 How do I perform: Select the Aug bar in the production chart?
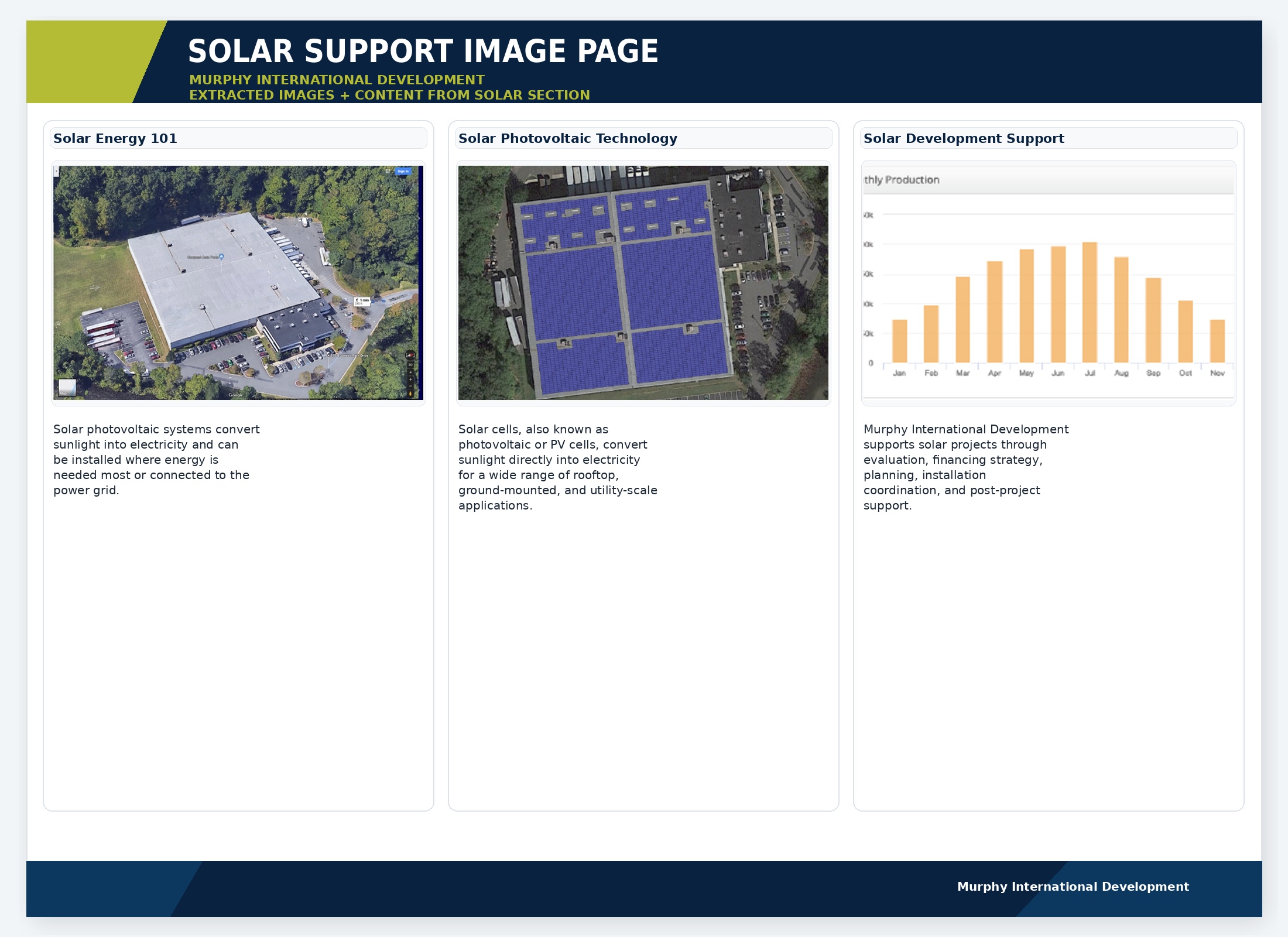1121,310
